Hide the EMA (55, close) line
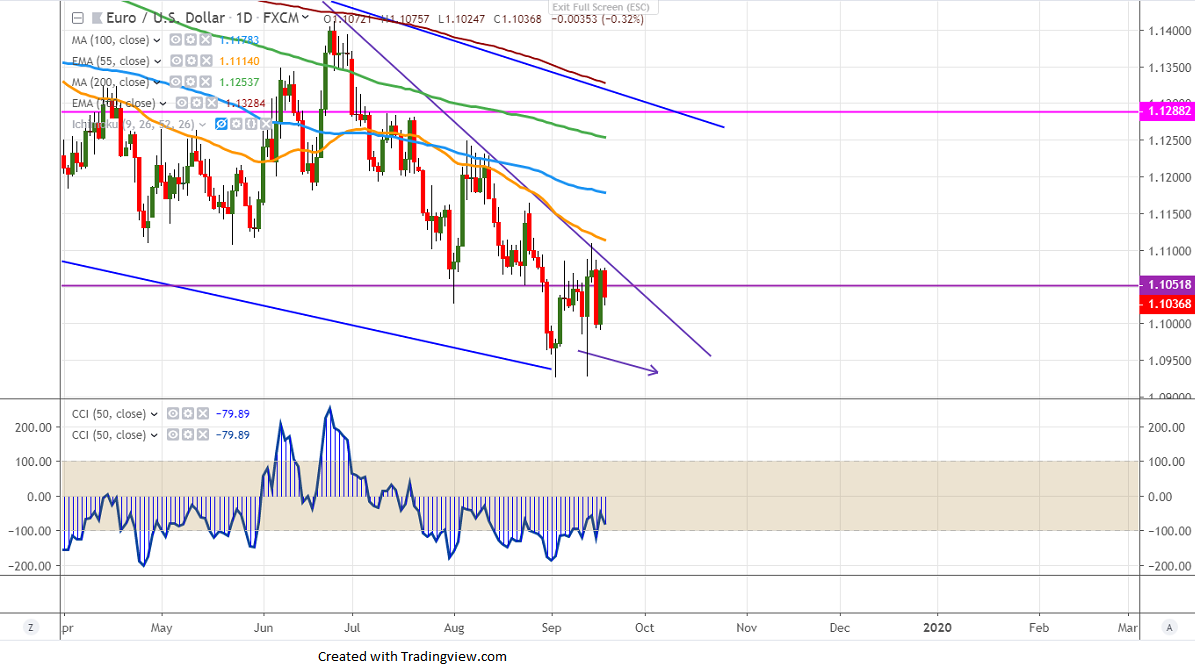1195x671 pixels. click(175, 61)
